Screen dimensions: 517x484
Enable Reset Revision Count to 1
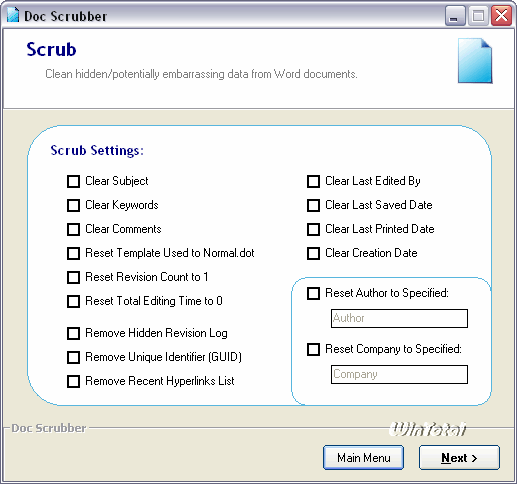(73, 278)
